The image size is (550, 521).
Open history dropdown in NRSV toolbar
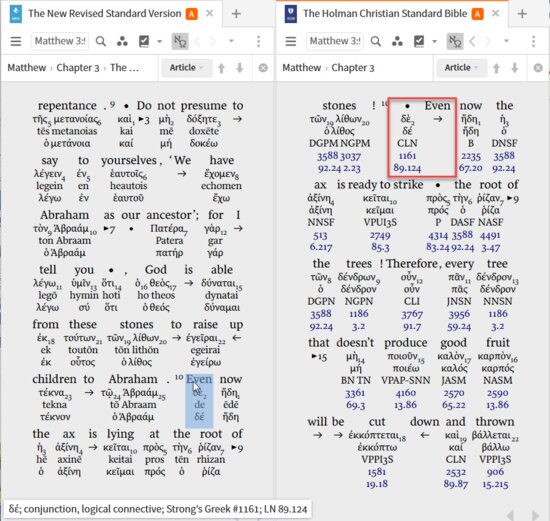232,41
